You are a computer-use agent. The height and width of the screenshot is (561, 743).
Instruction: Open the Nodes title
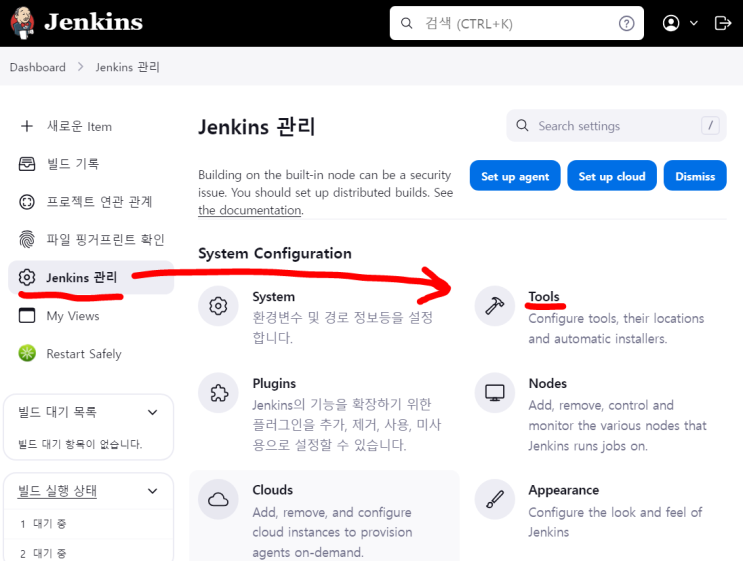point(547,383)
